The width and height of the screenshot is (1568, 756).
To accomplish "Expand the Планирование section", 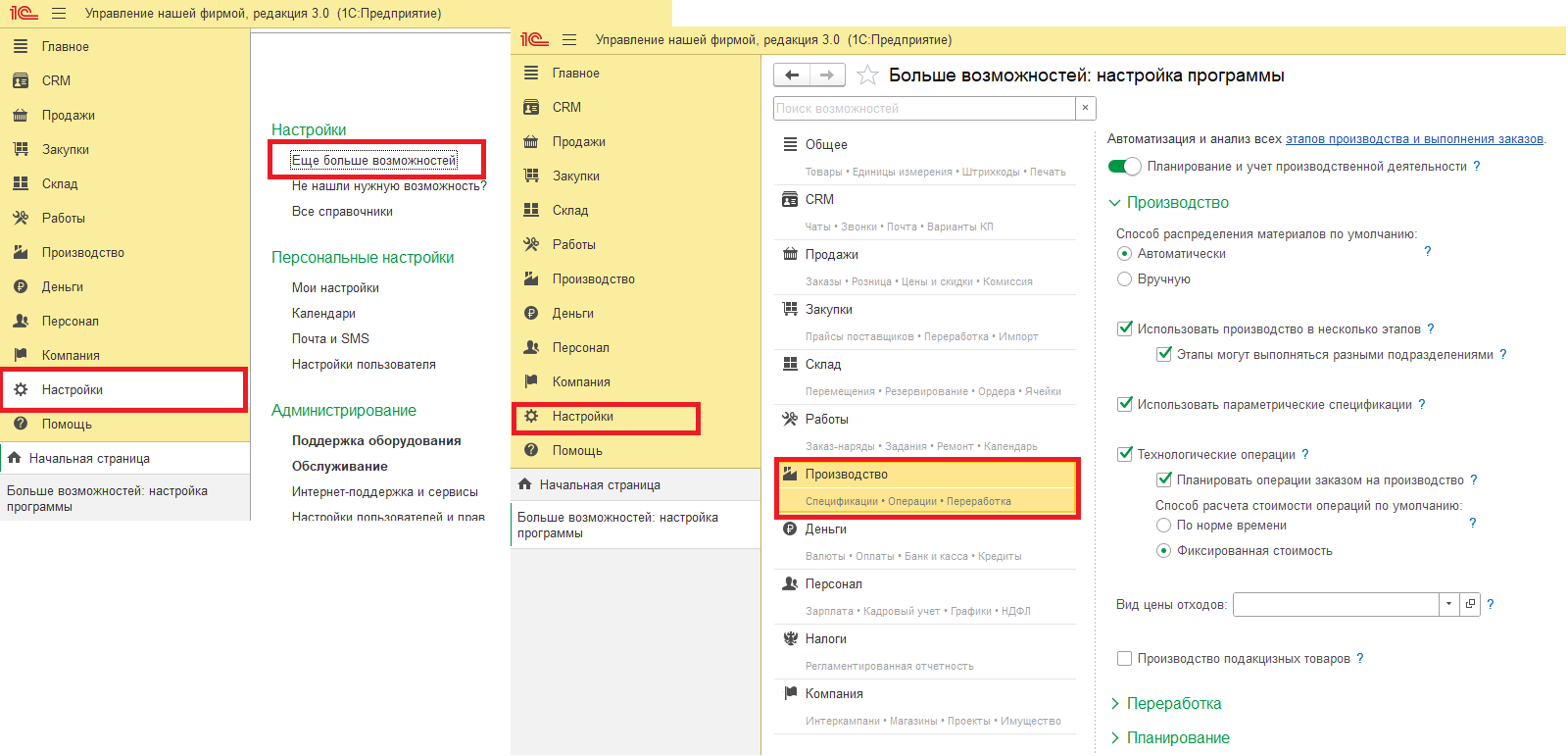I will [x=1177, y=738].
